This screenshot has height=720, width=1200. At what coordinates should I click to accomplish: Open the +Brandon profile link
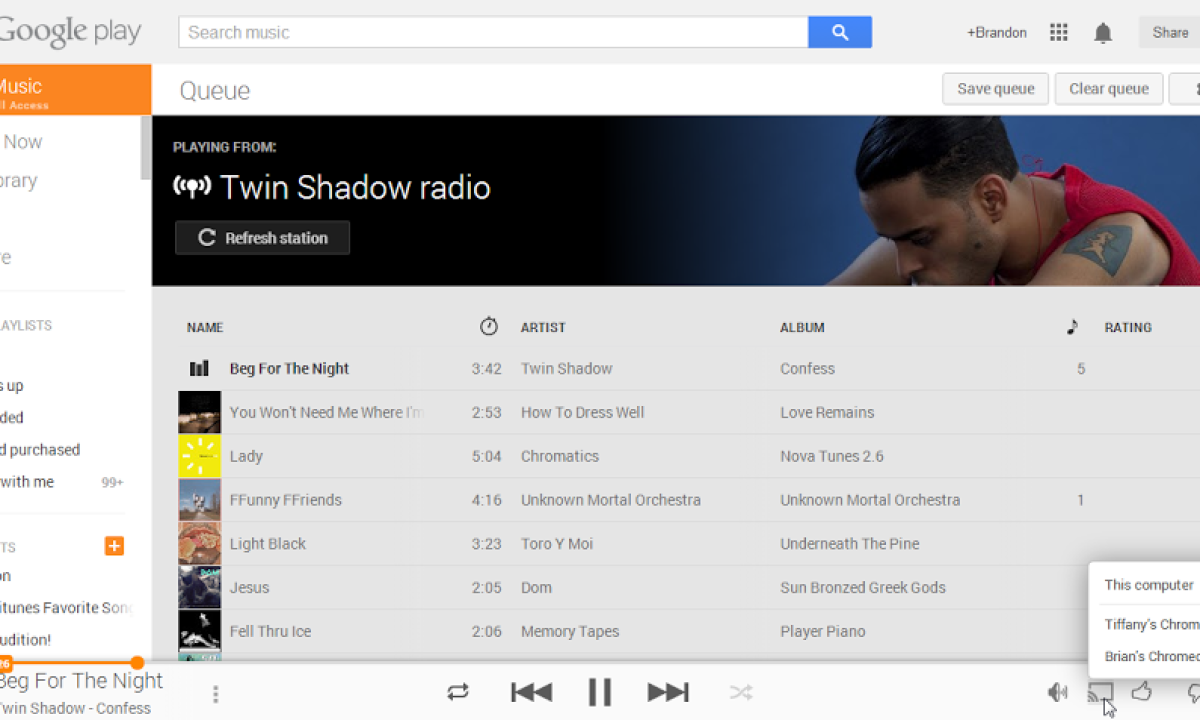(996, 33)
